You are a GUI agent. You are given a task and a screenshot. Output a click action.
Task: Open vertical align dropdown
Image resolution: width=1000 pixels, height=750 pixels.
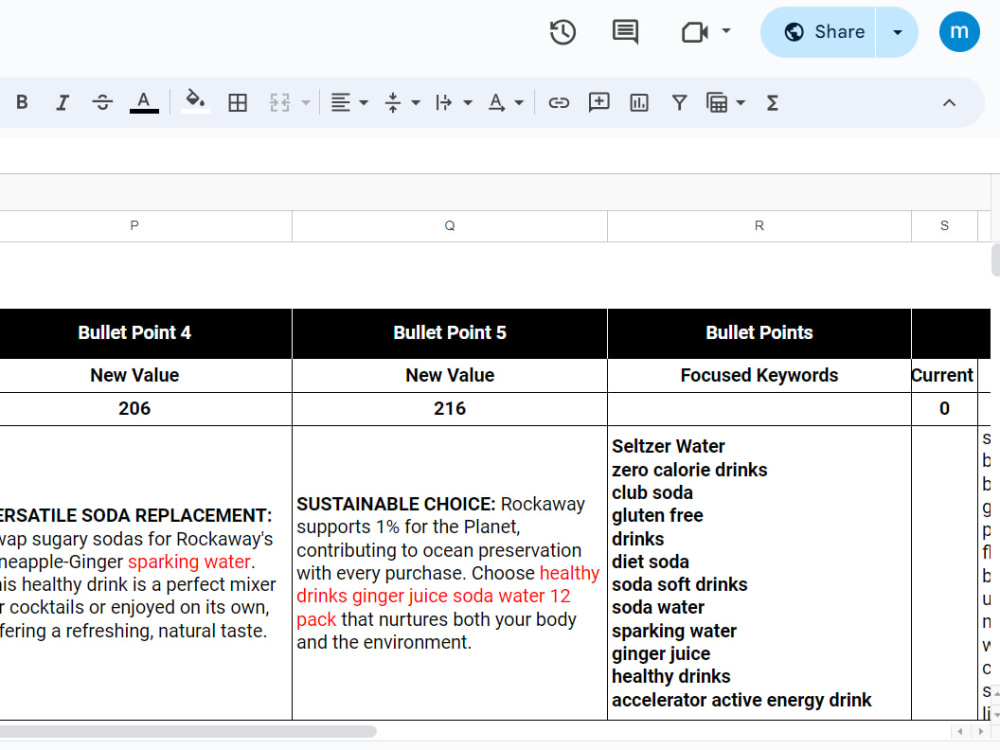(x=402, y=103)
